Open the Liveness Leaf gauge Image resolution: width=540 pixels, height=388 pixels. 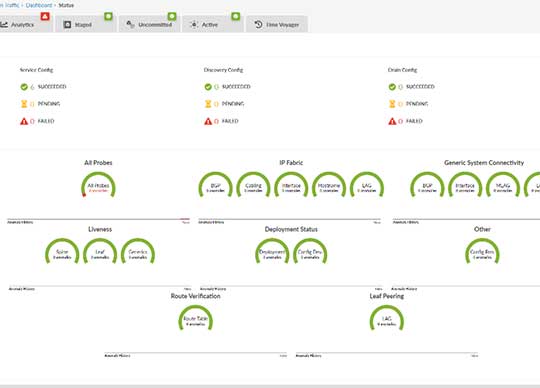click(x=100, y=252)
